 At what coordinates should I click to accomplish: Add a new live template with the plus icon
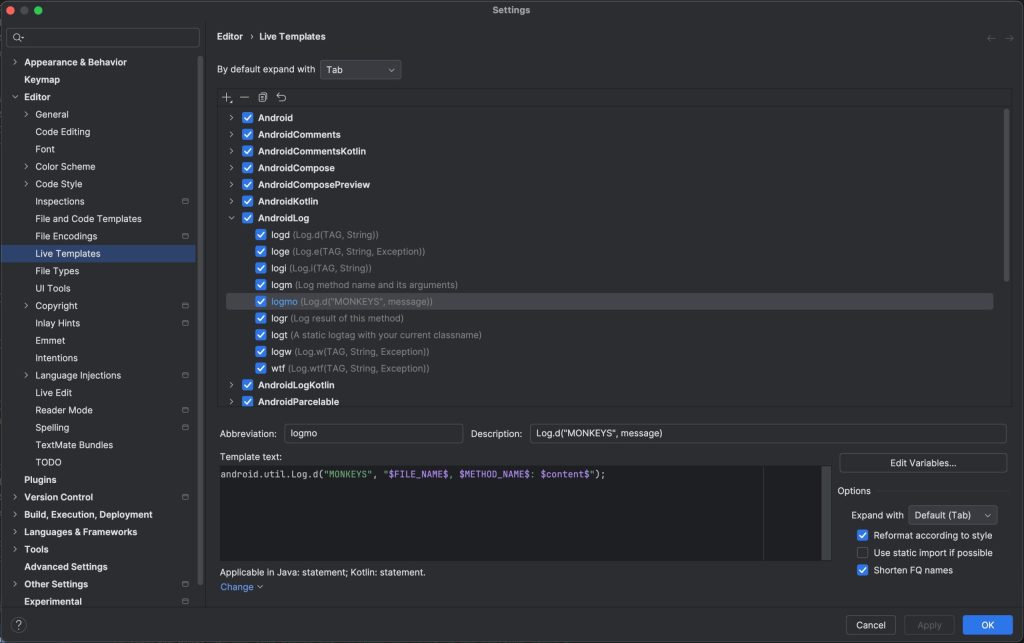pos(226,97)
